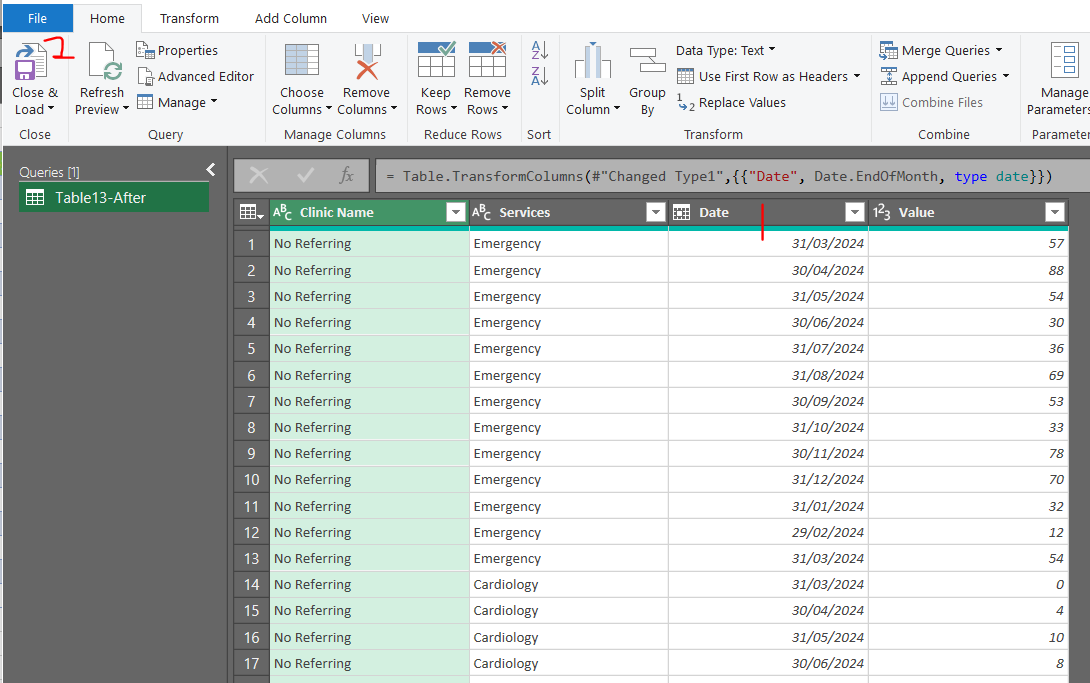
Task: Select the date cell 29/02/2024
Action: (768, 532)
